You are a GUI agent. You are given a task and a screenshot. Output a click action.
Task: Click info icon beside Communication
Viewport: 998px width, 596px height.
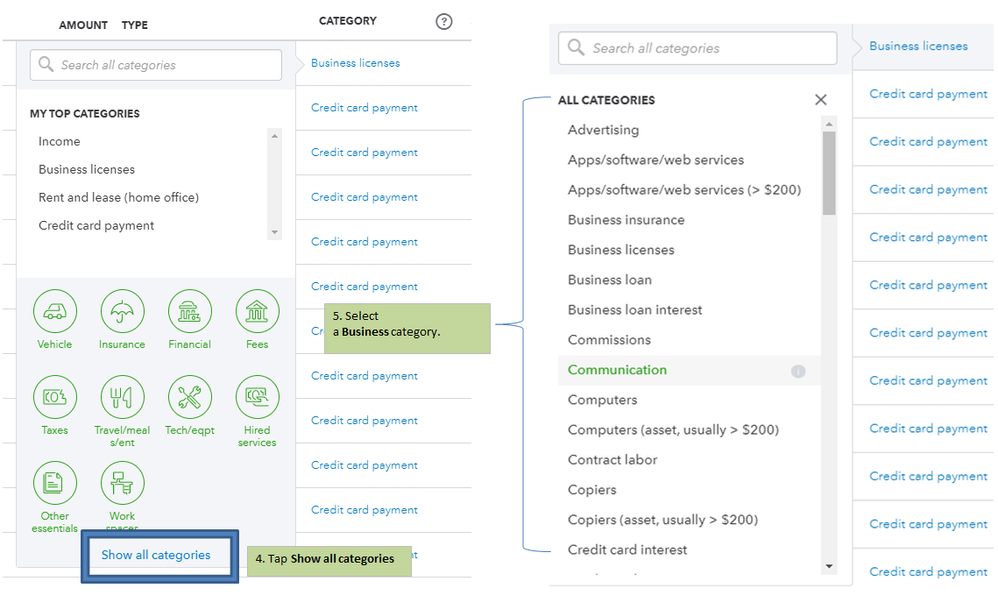pos(798,371)
